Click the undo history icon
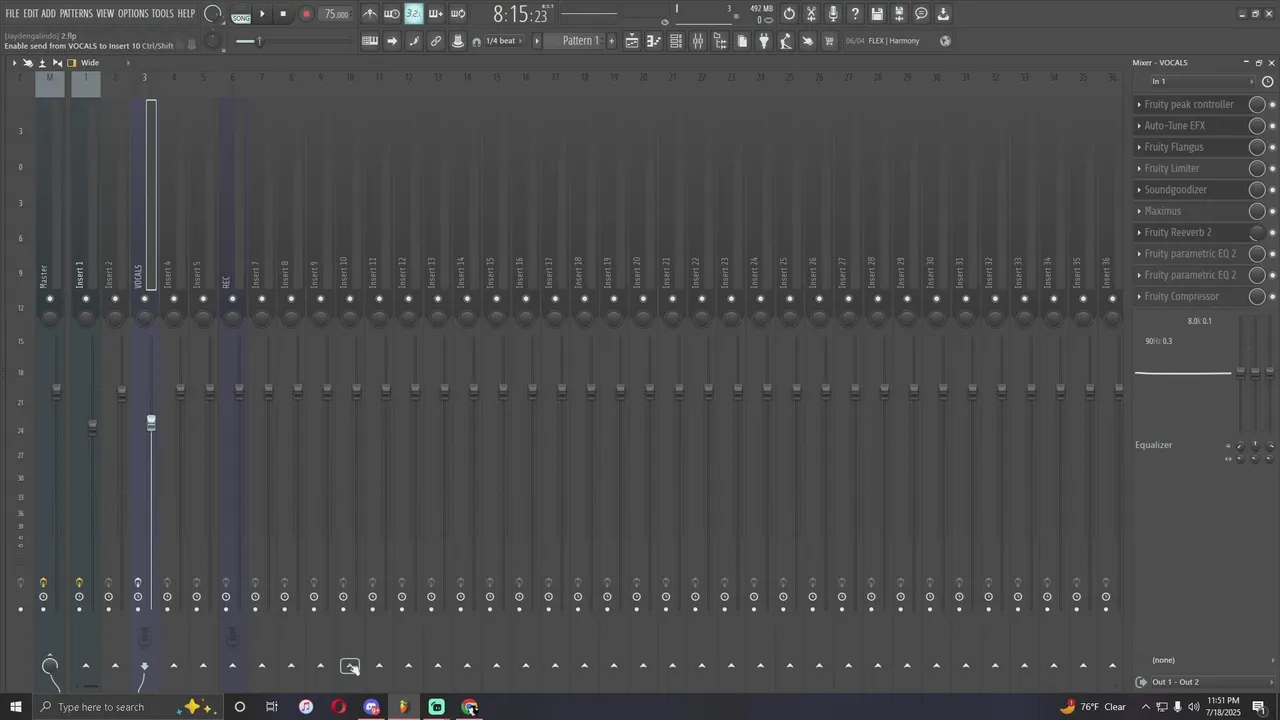 point(789,14)
